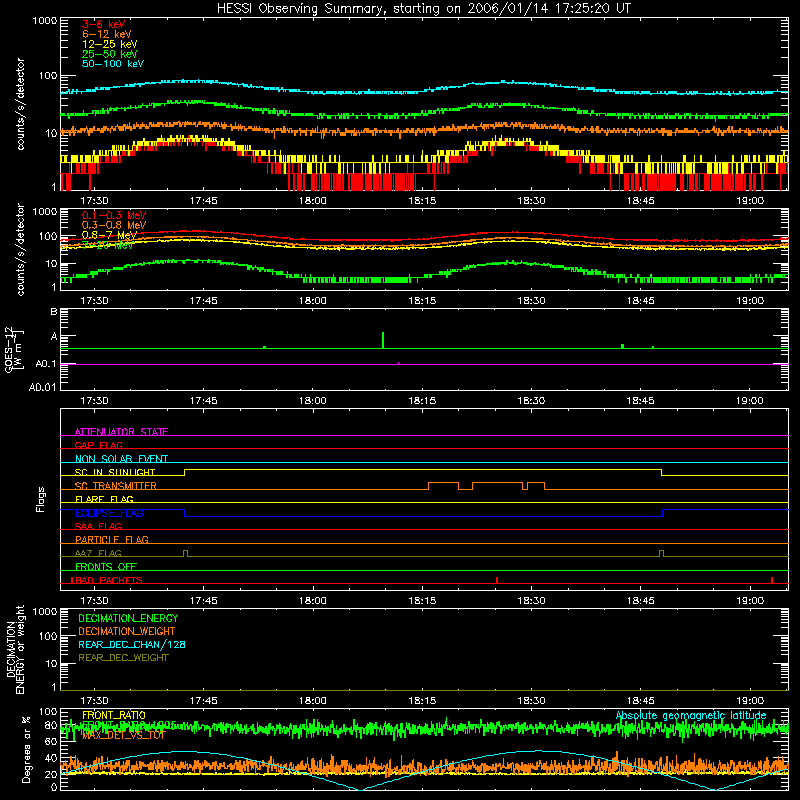Image resolution: width=800 pixels, height=800 pixels.
Task: Click 18:15 tick label under the decimation panel
Action: [x=422, y=701]
